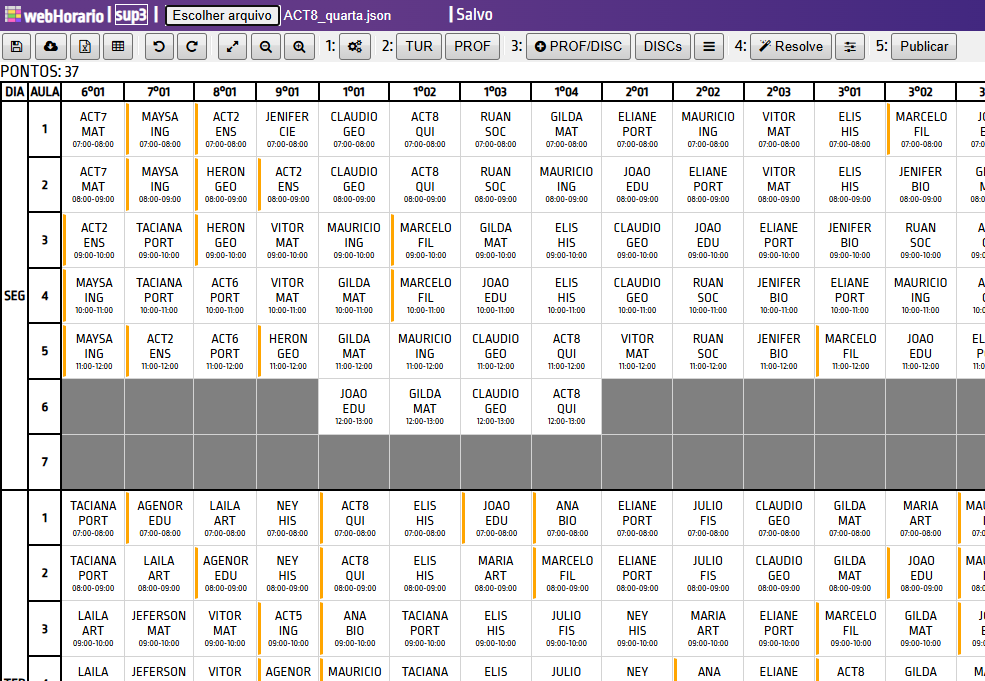985x681 pixels.
Task: Select JOAO EDU 12:00-13:00 cell
Action: [354, 406]
